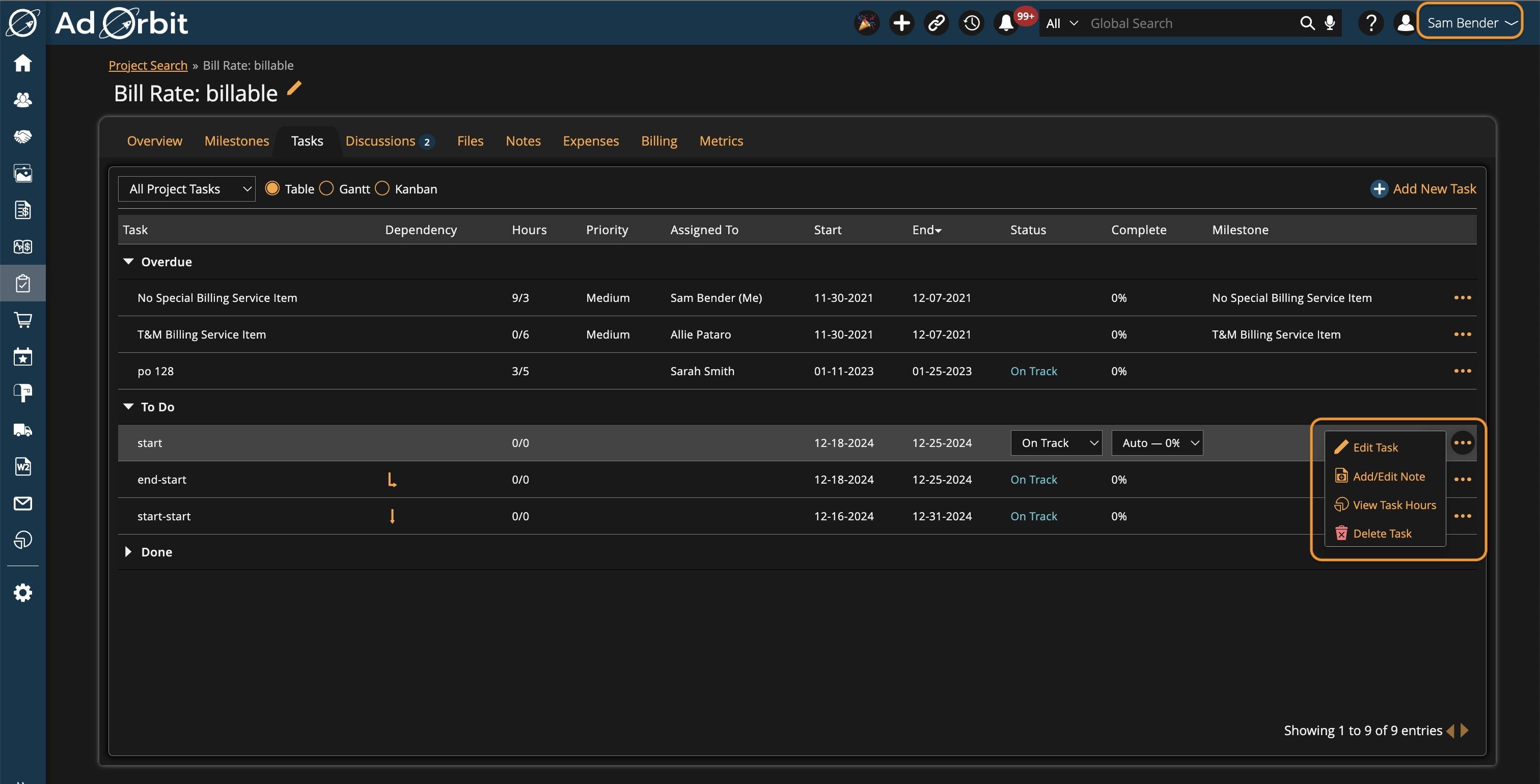1540x784 pixels.
Task: Click the Project Search breadcrumb link
Action: (x=148, y=65)
